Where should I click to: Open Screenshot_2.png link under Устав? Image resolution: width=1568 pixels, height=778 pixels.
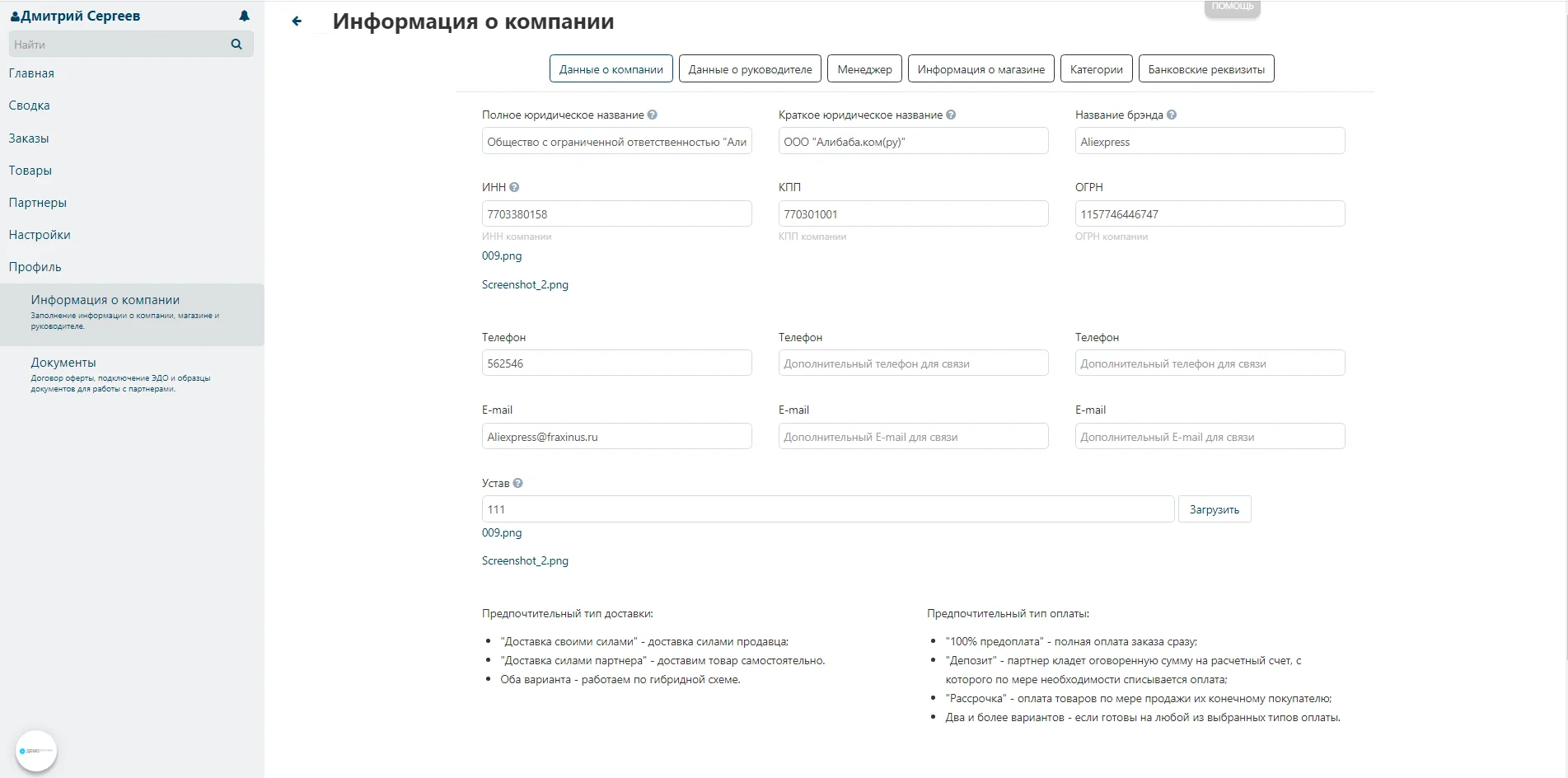[525, 561]
